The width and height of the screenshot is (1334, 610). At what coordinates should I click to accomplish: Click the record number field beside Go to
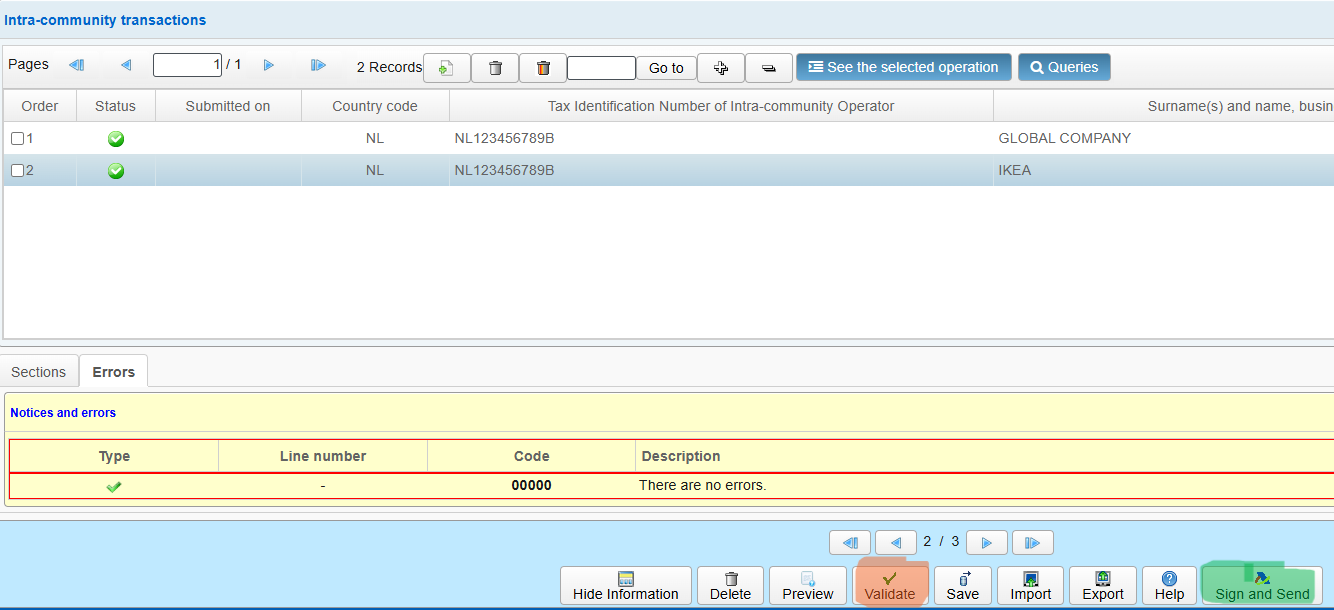coord(601,68)
